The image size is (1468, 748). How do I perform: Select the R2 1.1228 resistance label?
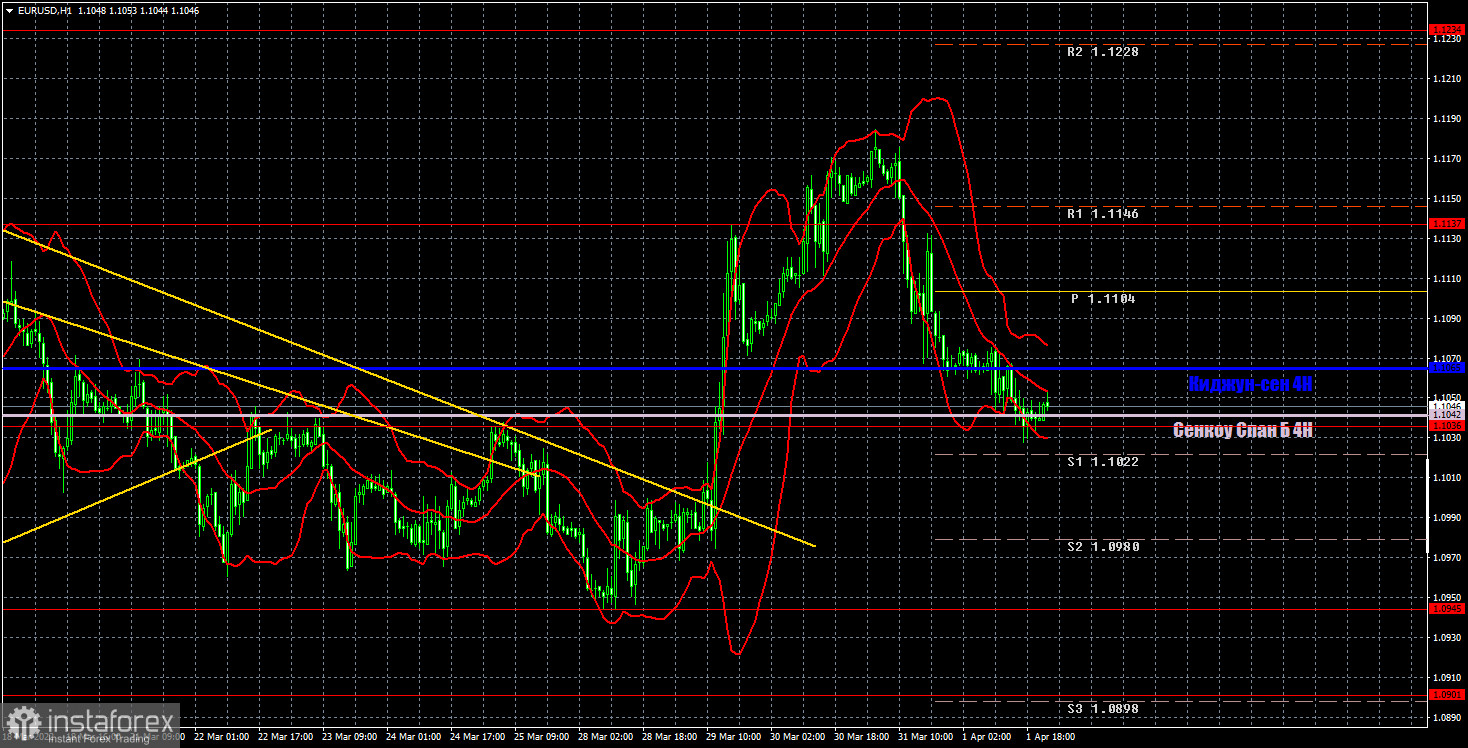point(1103,52)
